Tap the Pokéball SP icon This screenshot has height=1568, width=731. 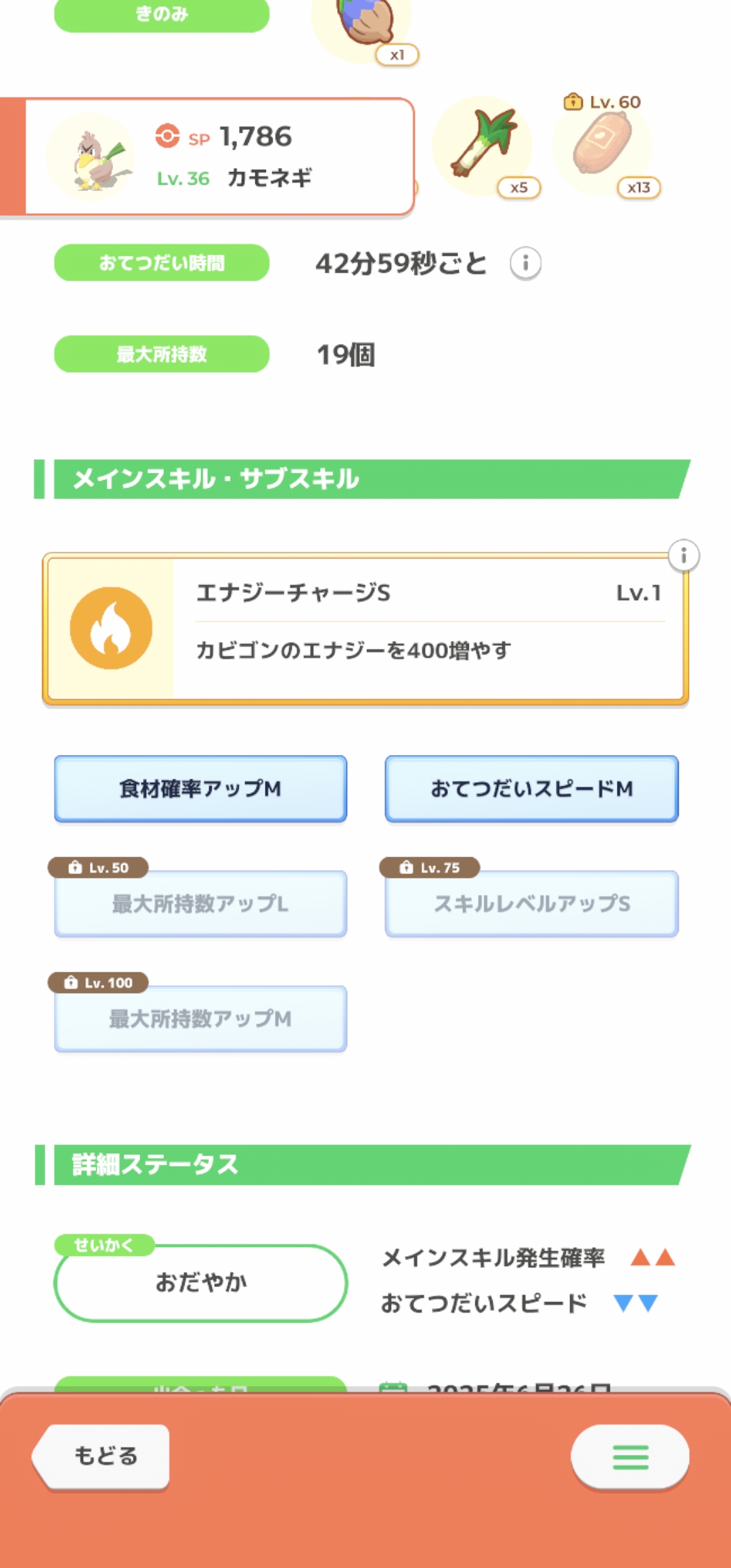[x=167, y=136]
